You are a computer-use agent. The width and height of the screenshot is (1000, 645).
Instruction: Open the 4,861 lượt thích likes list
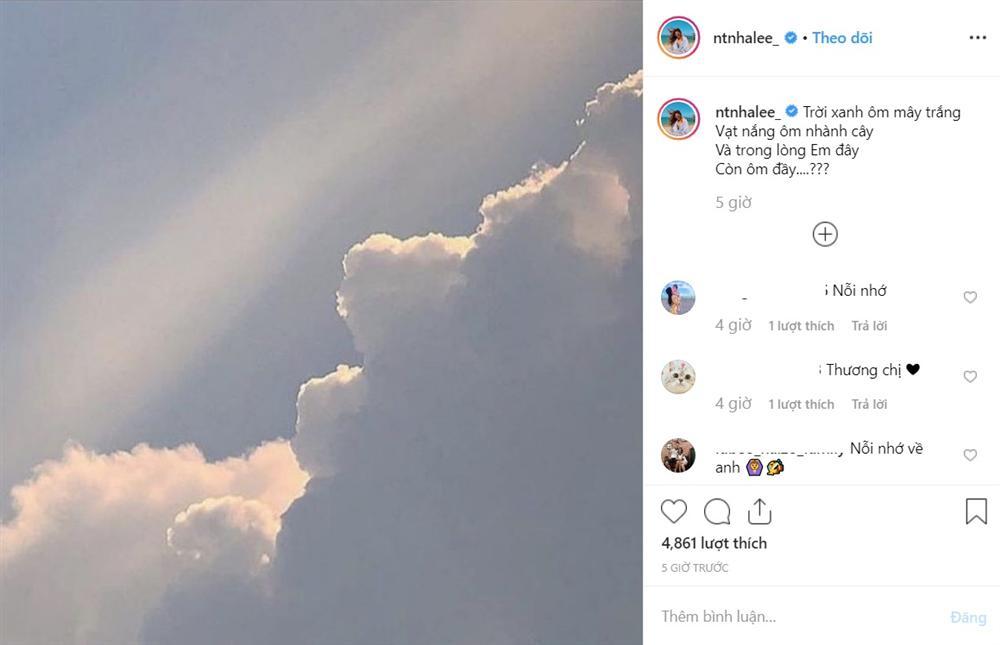[714, 543]
